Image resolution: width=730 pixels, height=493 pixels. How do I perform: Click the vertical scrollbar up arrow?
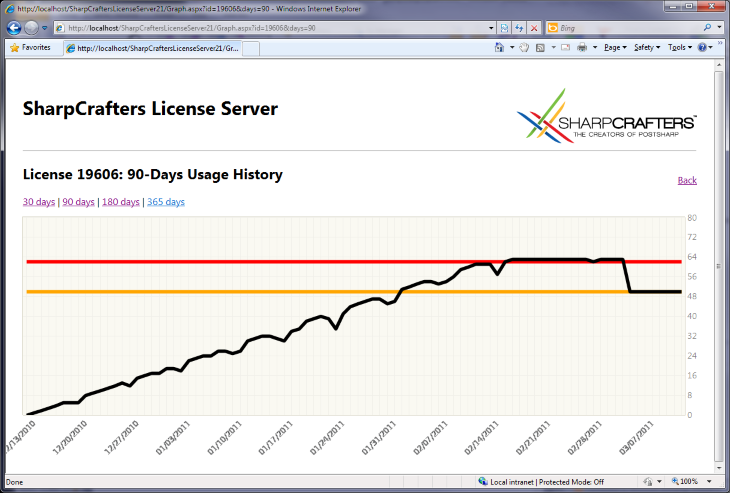click(x=719, y=66)
